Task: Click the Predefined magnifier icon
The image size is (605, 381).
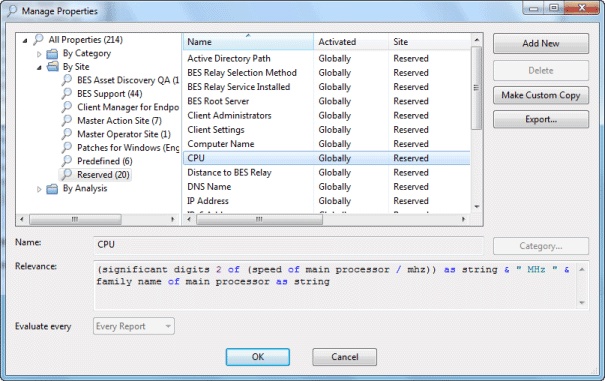Action: pyautogui.click(x=67, y=161)
